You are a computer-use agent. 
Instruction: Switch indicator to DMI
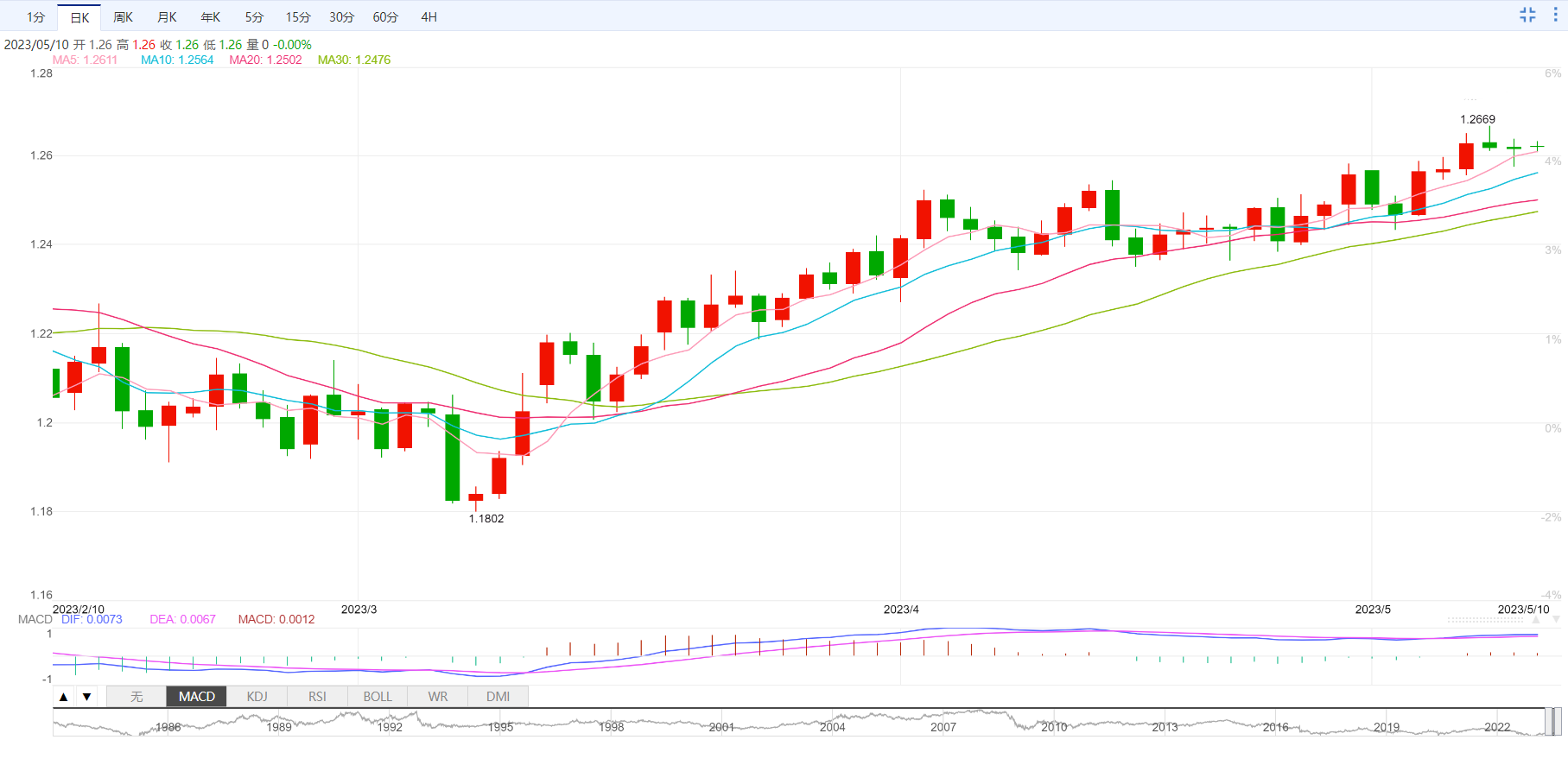(x=498, y=697)
